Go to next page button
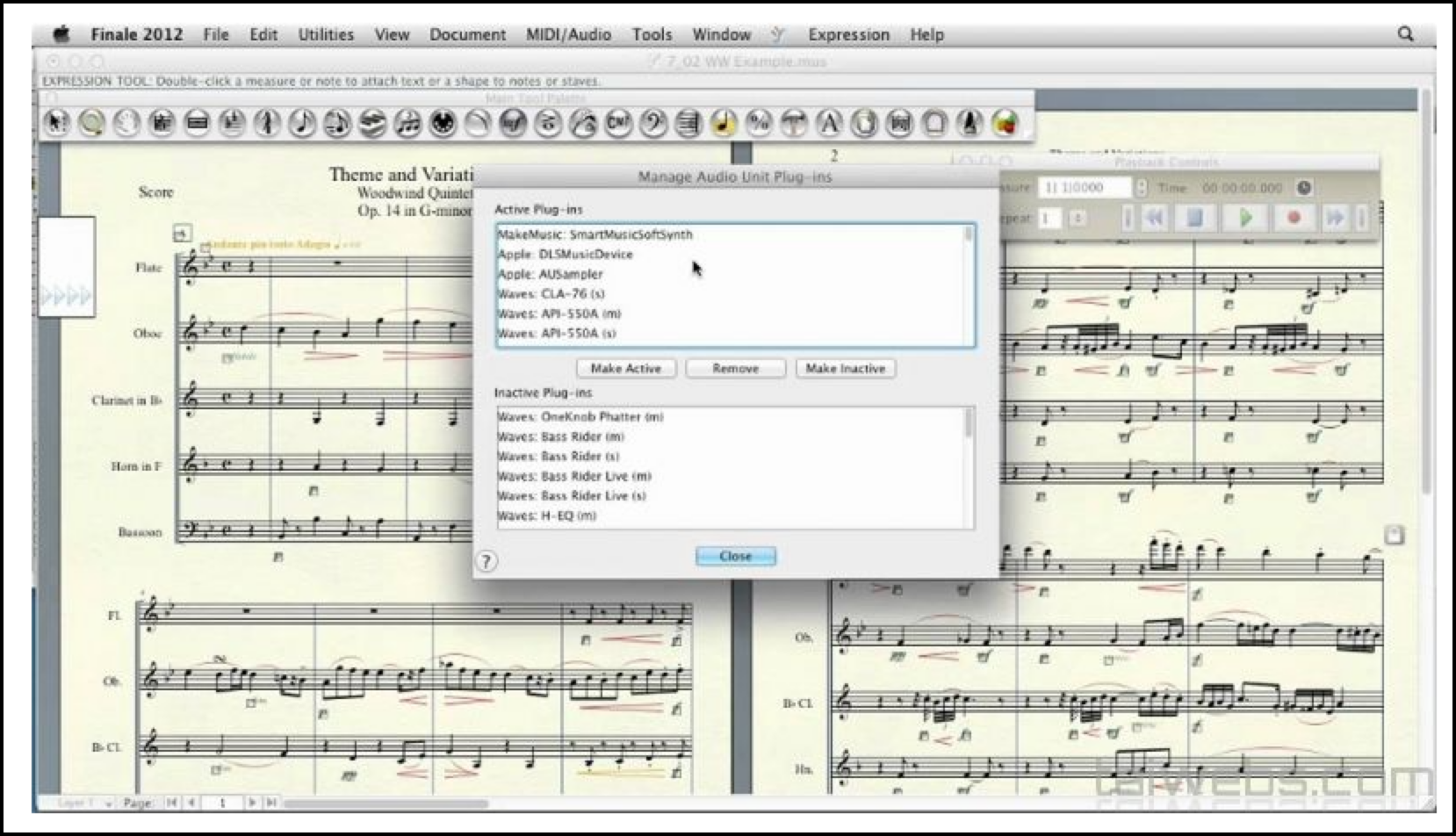 pos(252,803)
